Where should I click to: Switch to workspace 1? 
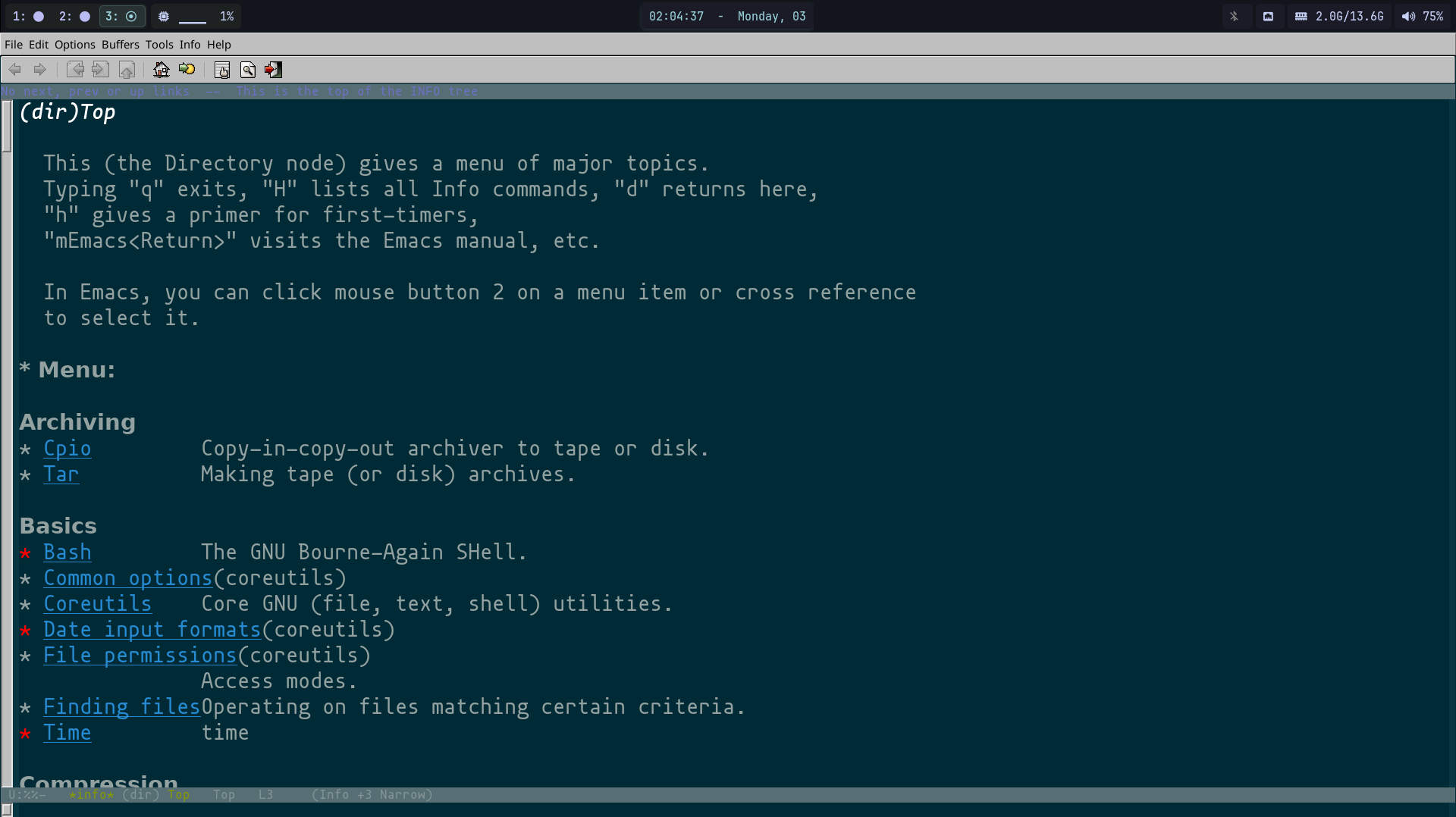pos(28,16)
